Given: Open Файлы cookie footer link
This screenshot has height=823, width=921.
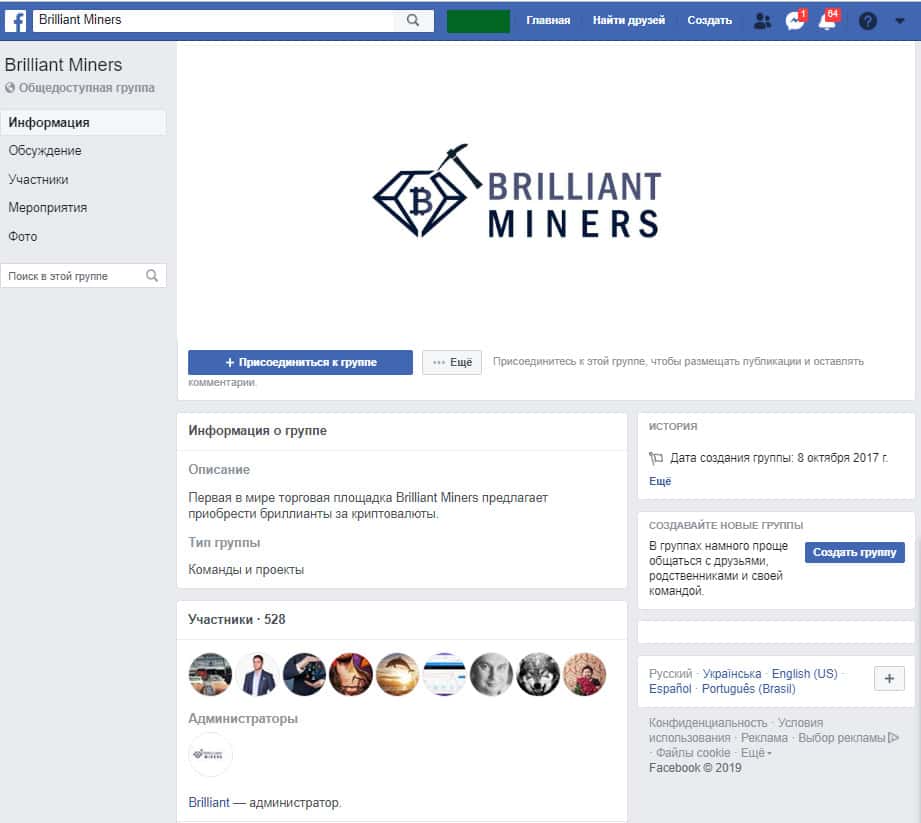Looking at the screenshot, I should pos(693,753).
